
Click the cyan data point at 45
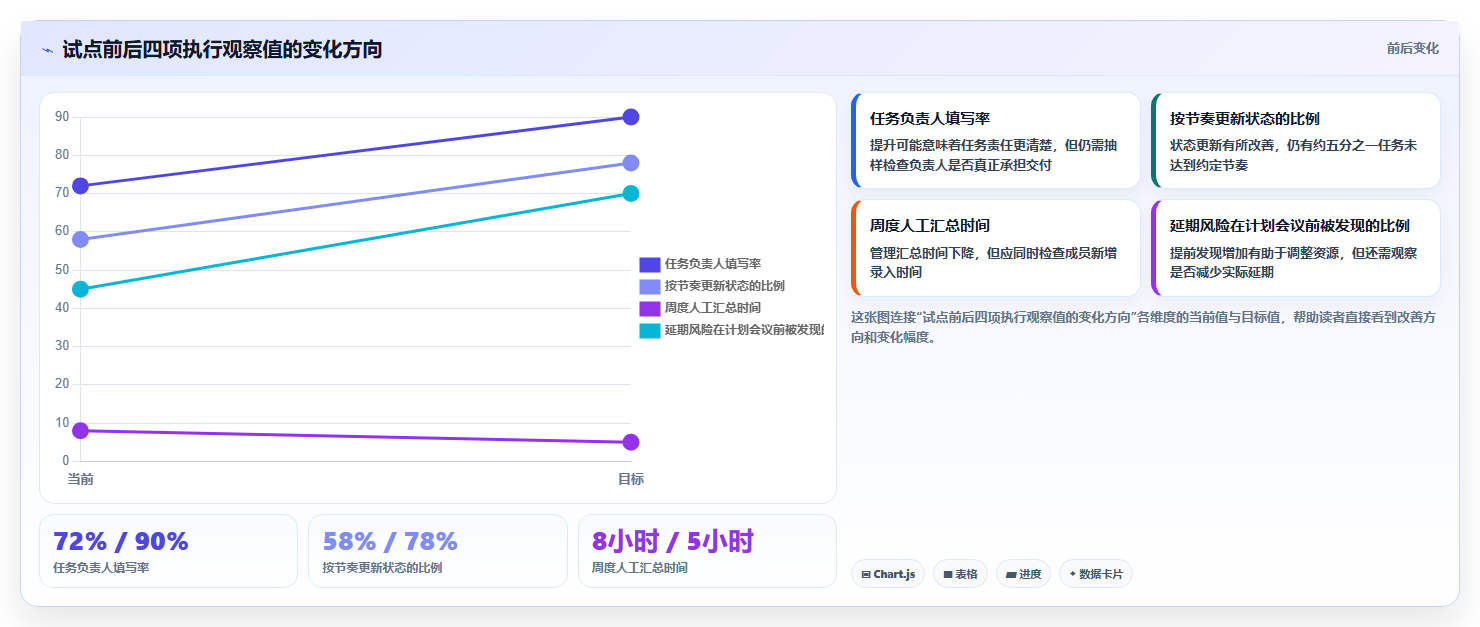coord(80,289)
